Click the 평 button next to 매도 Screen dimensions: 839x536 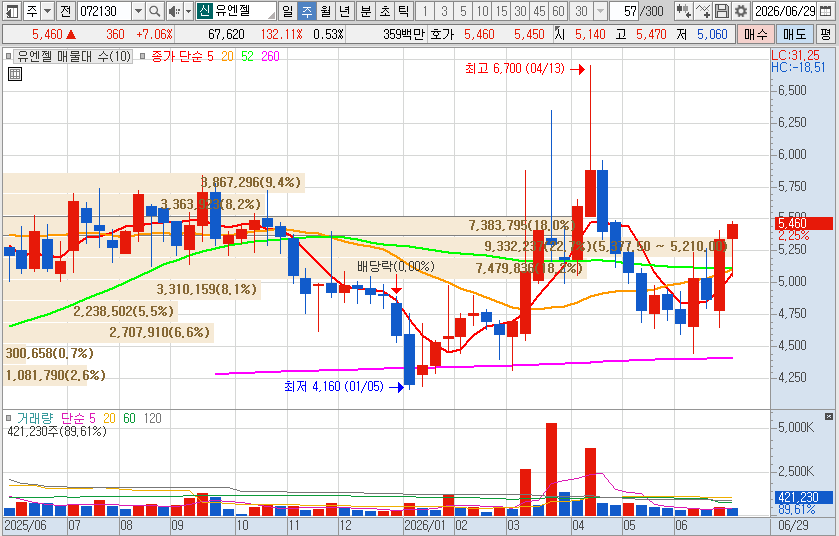825,35
